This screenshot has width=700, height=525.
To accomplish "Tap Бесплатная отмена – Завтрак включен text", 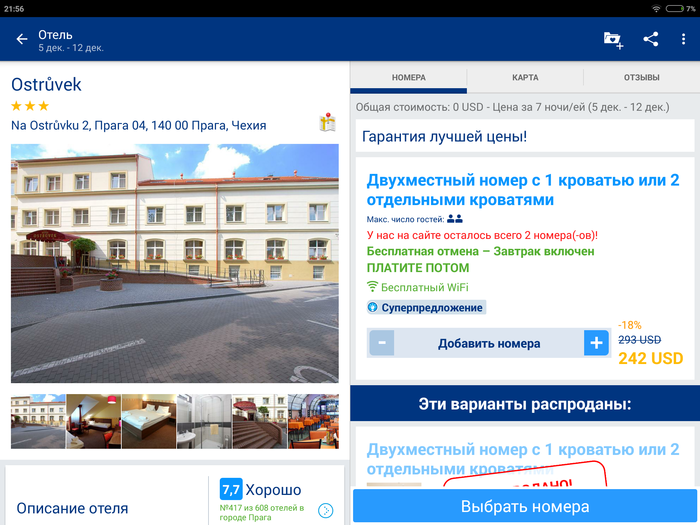I will 480,251.
